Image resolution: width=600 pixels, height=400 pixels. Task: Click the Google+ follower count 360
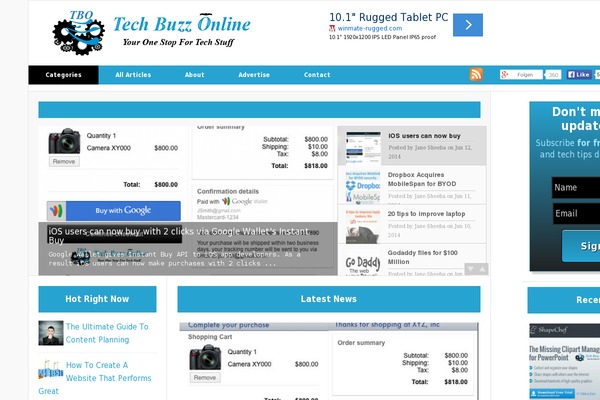click(553, 75)
